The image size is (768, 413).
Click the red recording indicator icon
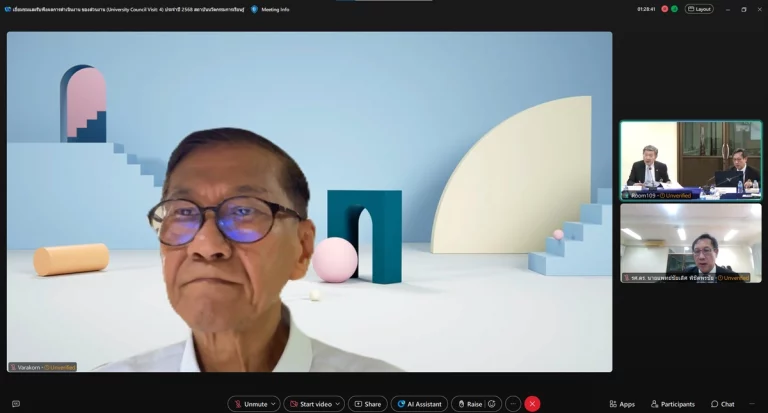pyautogui.click(x=665, y=9)
